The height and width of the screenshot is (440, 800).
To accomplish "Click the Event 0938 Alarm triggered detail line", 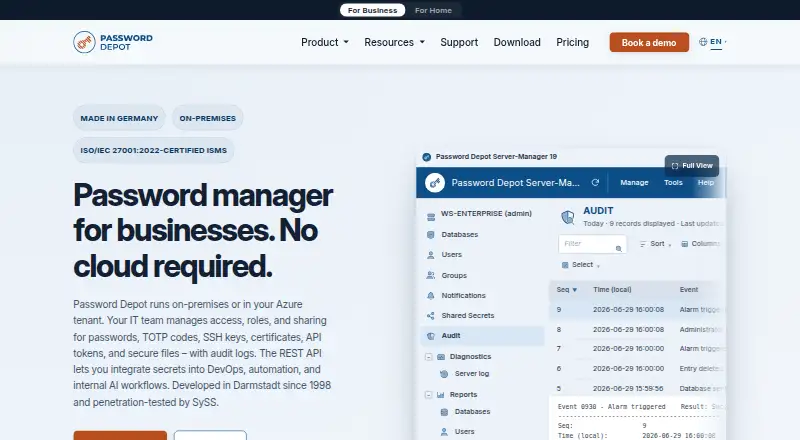I will (611, 407).
